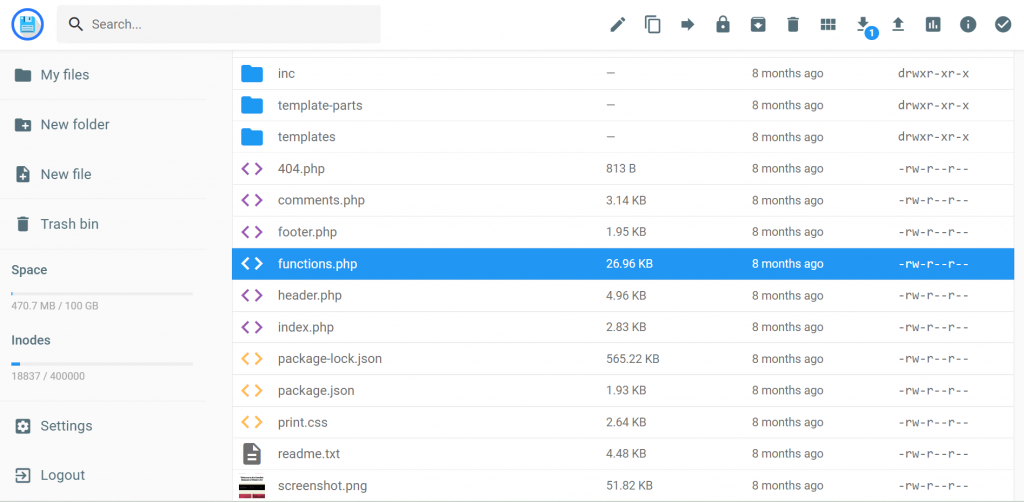Click 8 months ago for index.php

pos(788,327)
